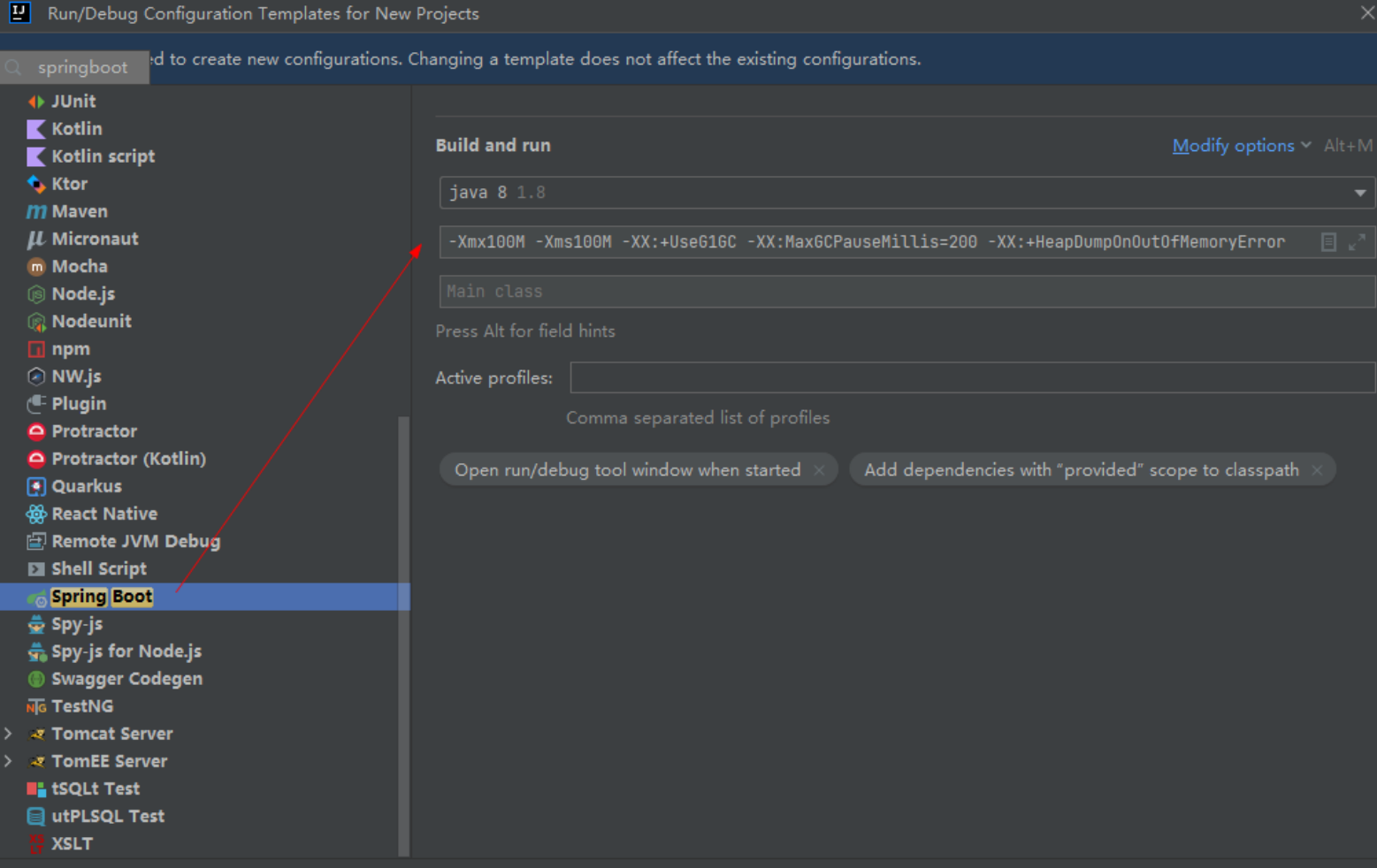Image resolution: width=1377 pixels, height=868 pixels.
Task: Open the Modify options dropdown
Action: 1241,146
